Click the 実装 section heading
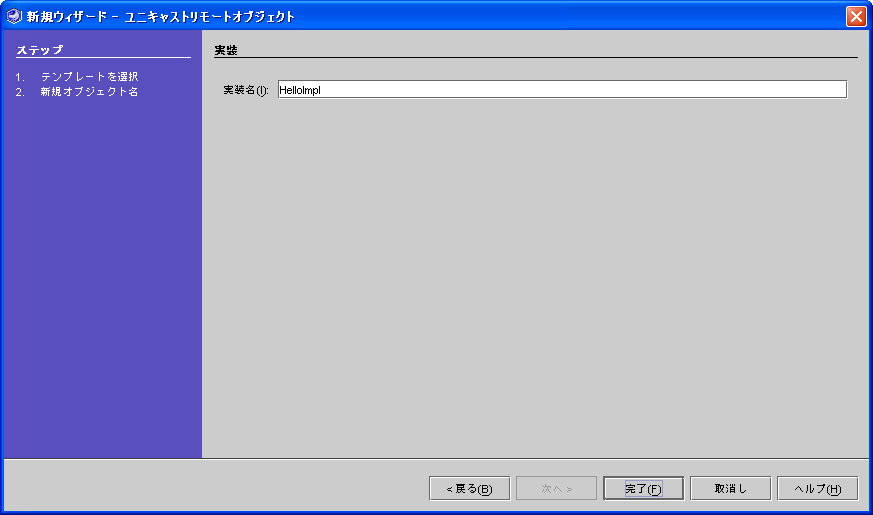 tap(226, 50)
